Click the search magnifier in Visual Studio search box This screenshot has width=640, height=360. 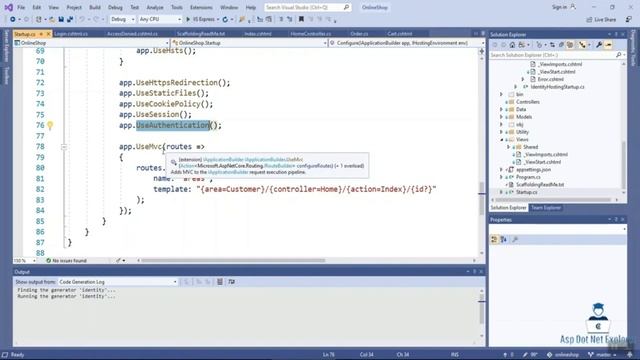tap(346, 7)
